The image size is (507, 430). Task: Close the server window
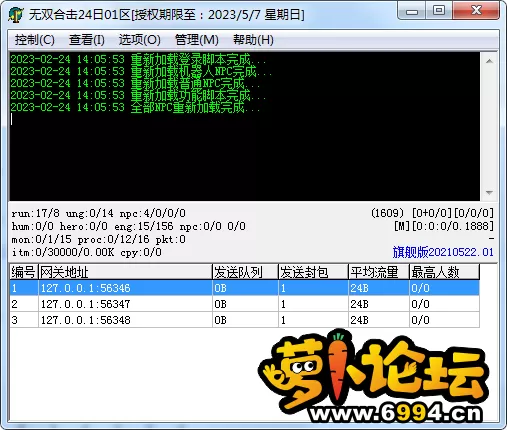click(x=476, y=11)
